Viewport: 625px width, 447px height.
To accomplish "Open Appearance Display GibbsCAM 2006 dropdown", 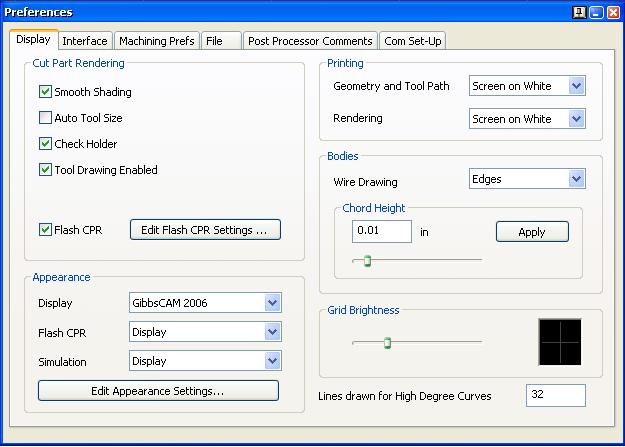I will tap(205, 303).
